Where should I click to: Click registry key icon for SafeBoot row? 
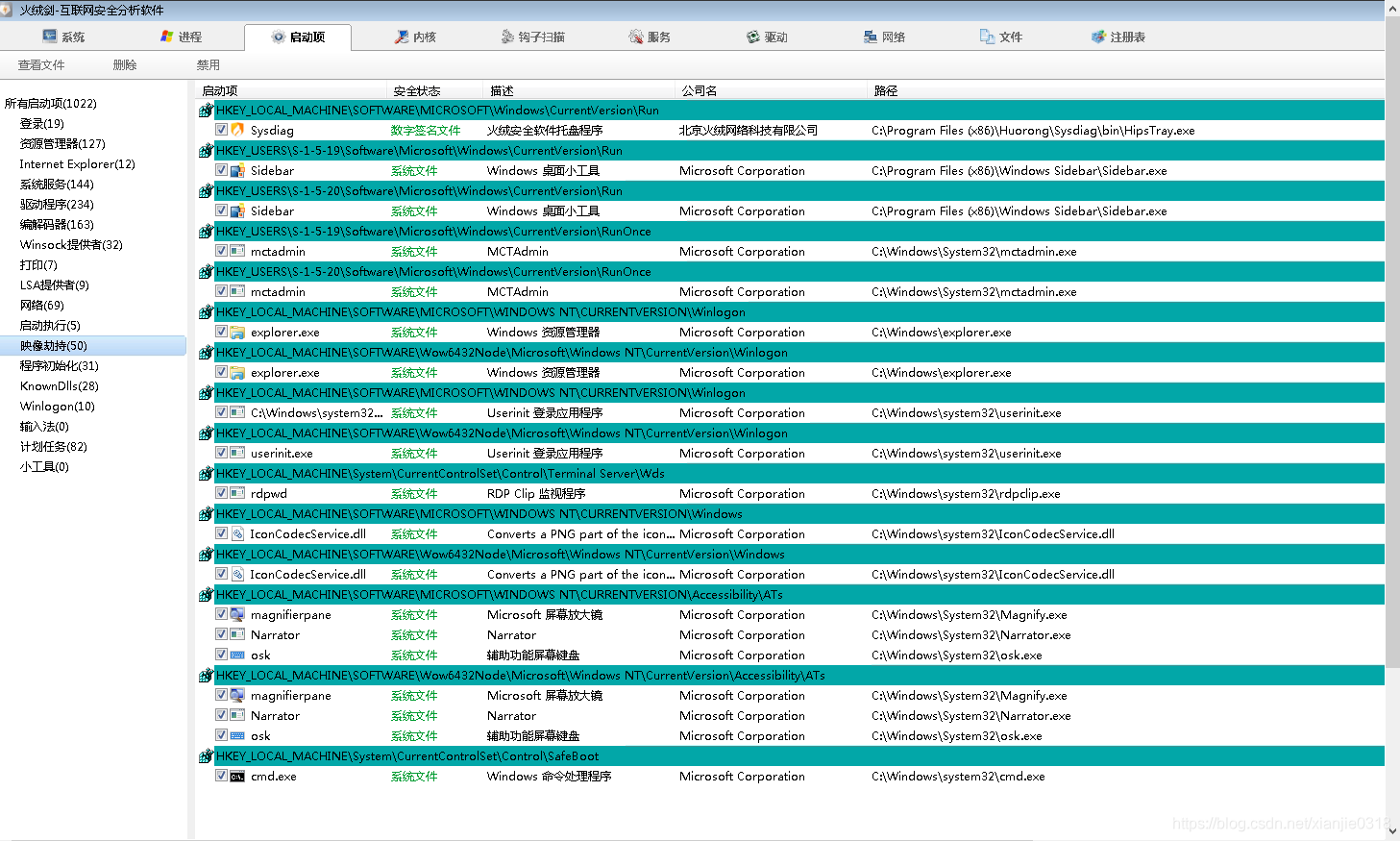pos(206,756)
